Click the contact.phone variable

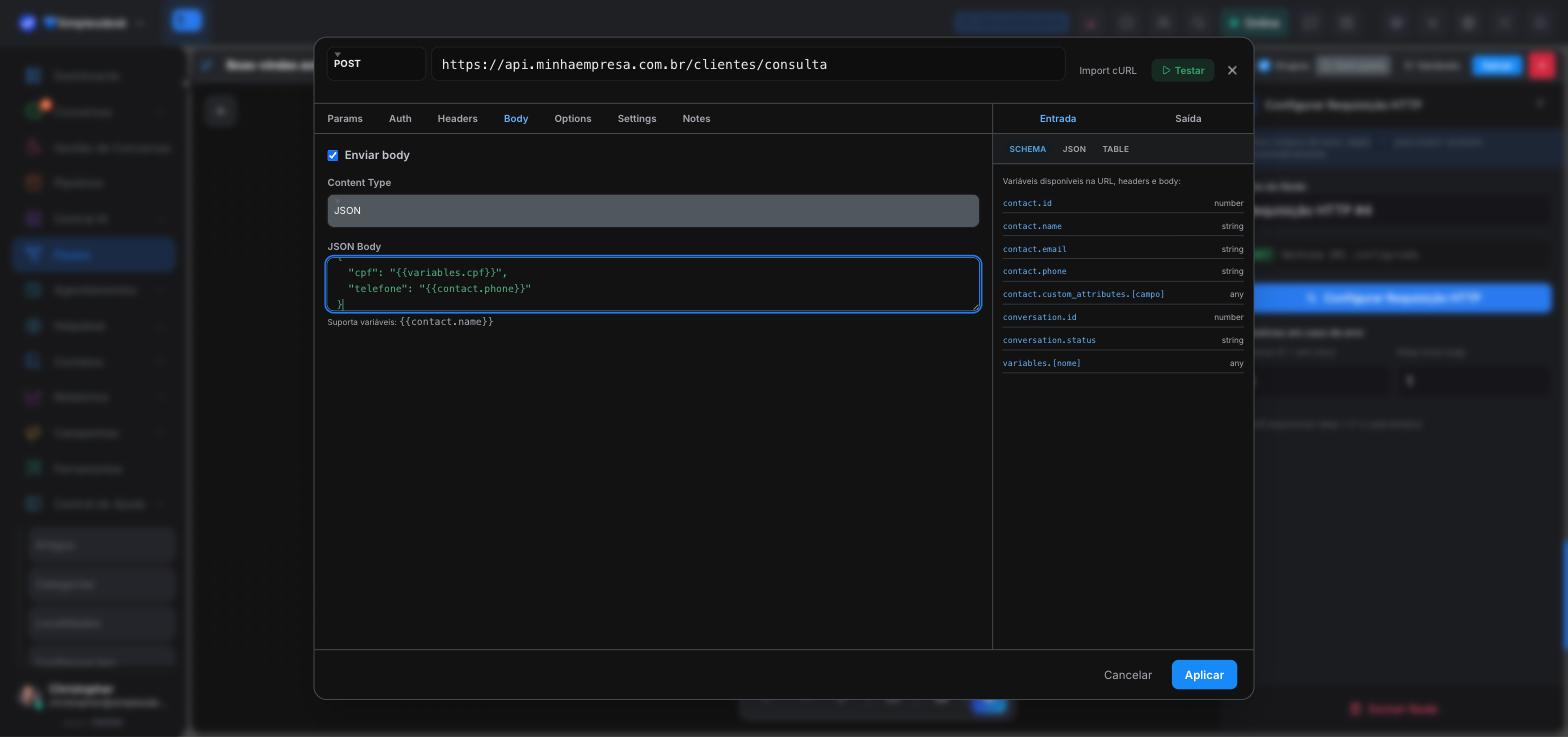point(1034,271)
